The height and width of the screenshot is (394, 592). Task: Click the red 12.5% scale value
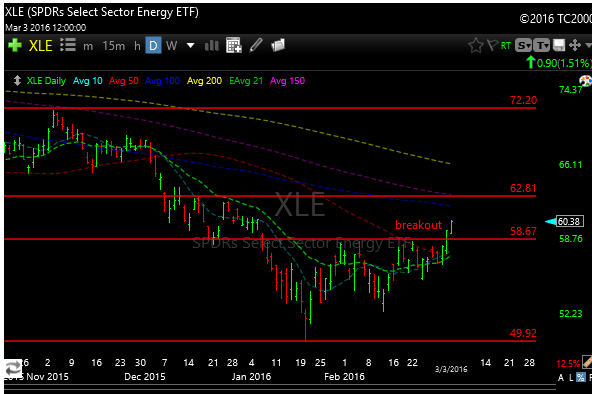pyautogui.click(x=568, y=364)
